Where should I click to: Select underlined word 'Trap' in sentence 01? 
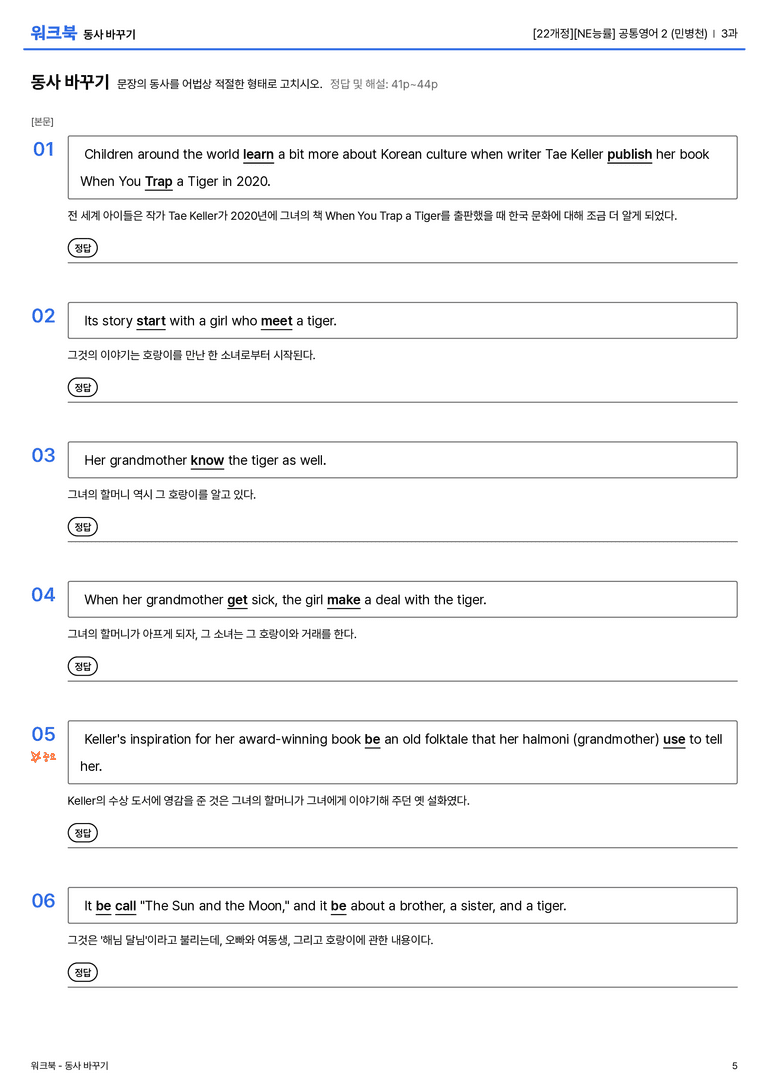[159, 182]
